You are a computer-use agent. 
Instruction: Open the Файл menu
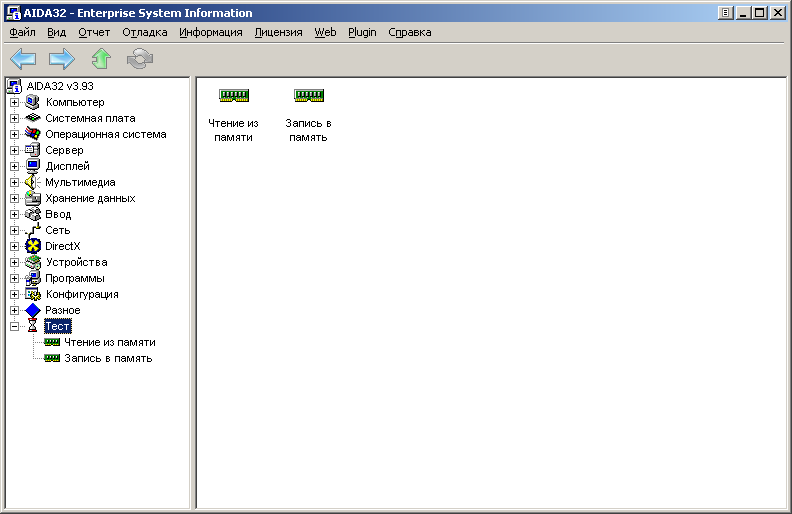coord(22,32)
